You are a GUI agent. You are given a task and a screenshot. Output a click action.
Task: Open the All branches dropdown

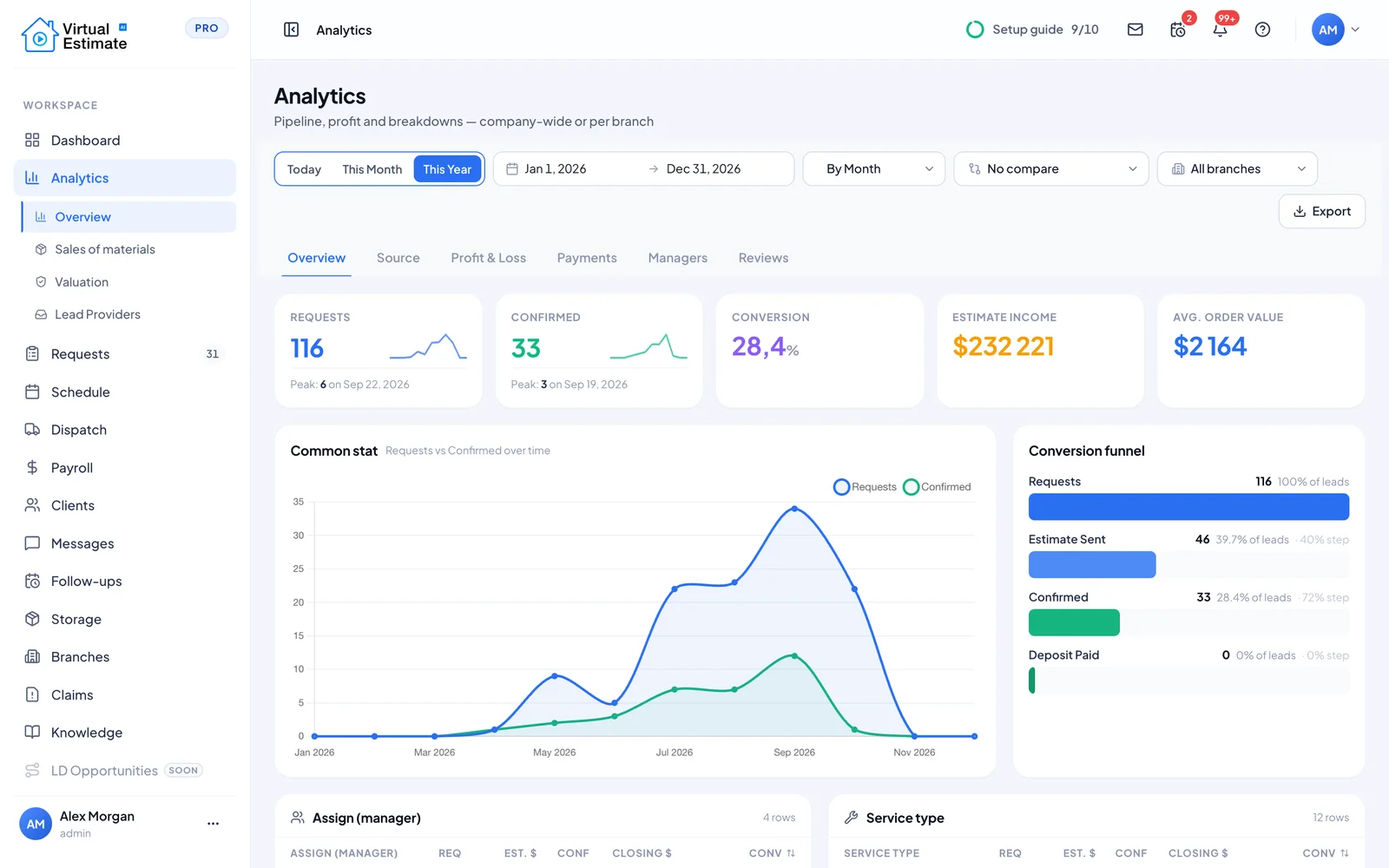1237,169
